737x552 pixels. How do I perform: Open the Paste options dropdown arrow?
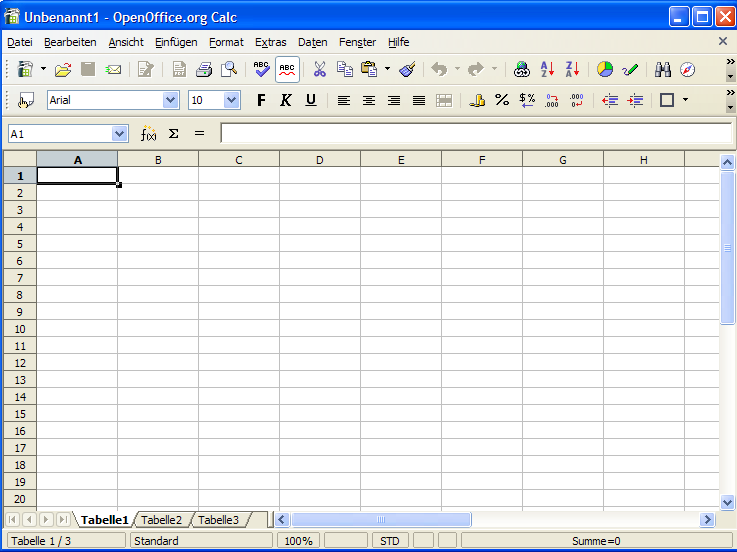coord(387,69)
